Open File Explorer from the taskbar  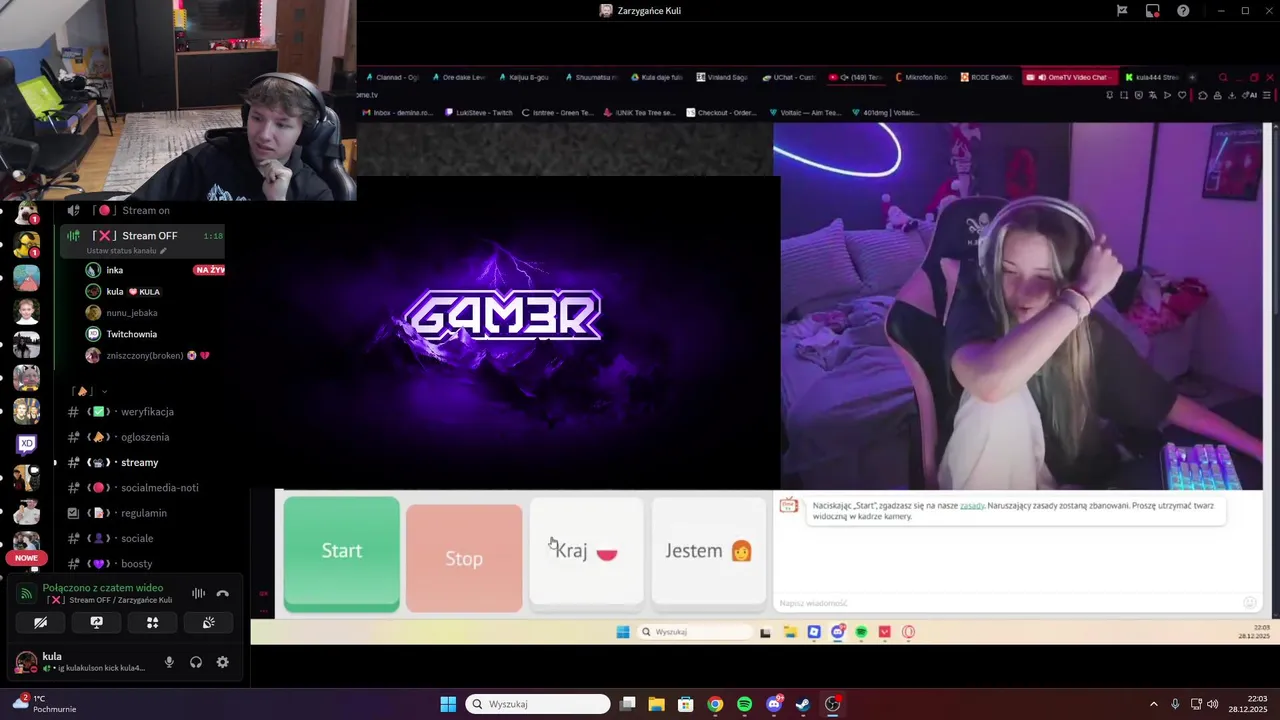656,704
